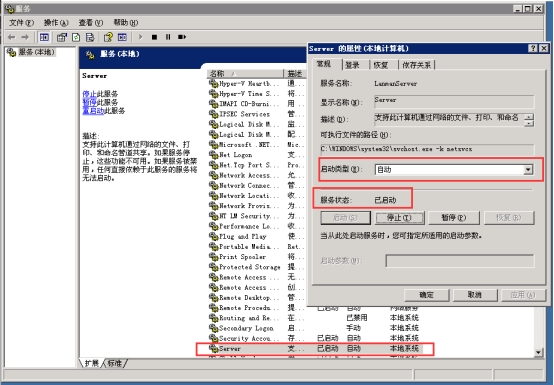Toggle the show/hide console tree toolbar icon
This screenshot has width=554, height=385.
44,37
